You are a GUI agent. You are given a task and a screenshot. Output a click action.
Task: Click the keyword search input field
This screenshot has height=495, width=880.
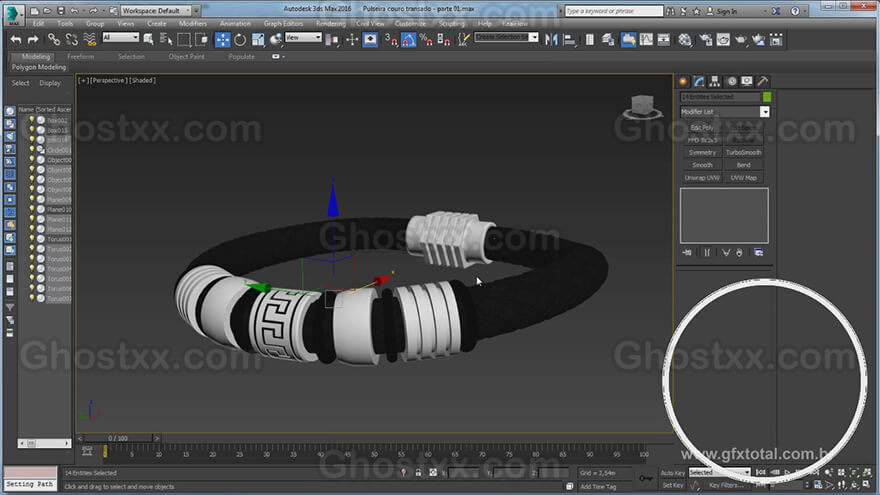pos(613,11)
